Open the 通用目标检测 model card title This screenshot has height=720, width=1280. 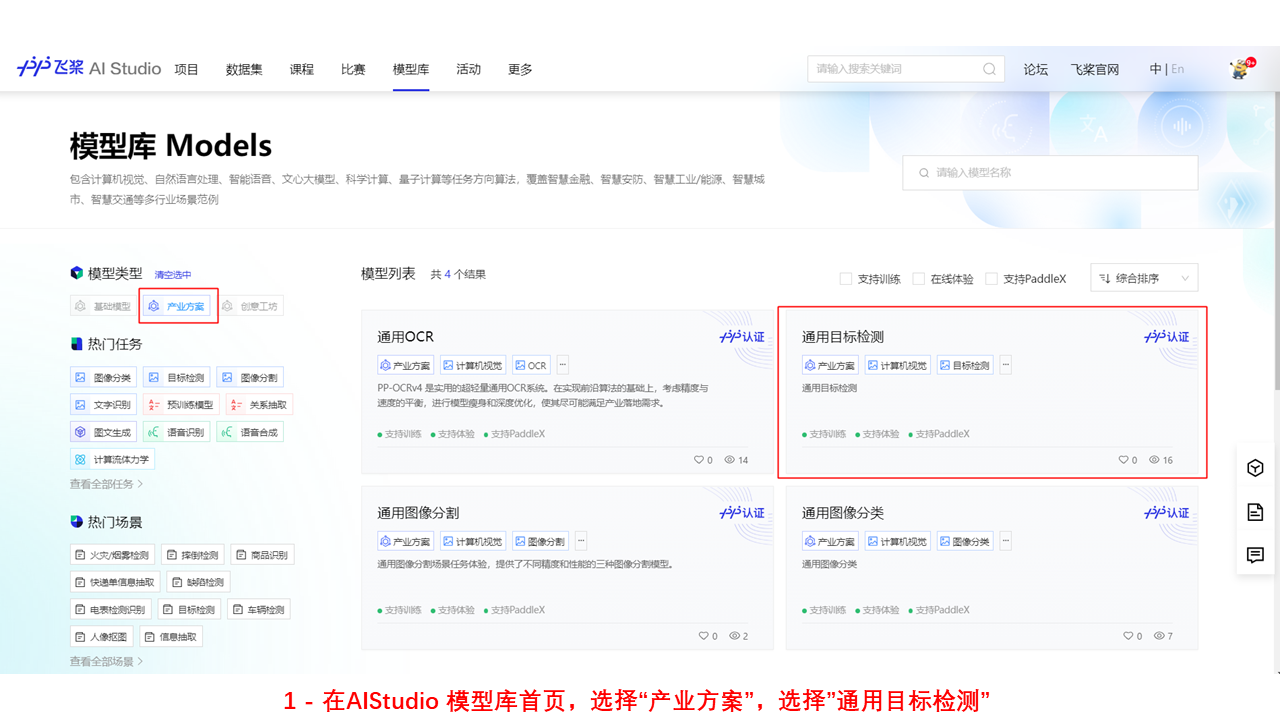[843, 337]
